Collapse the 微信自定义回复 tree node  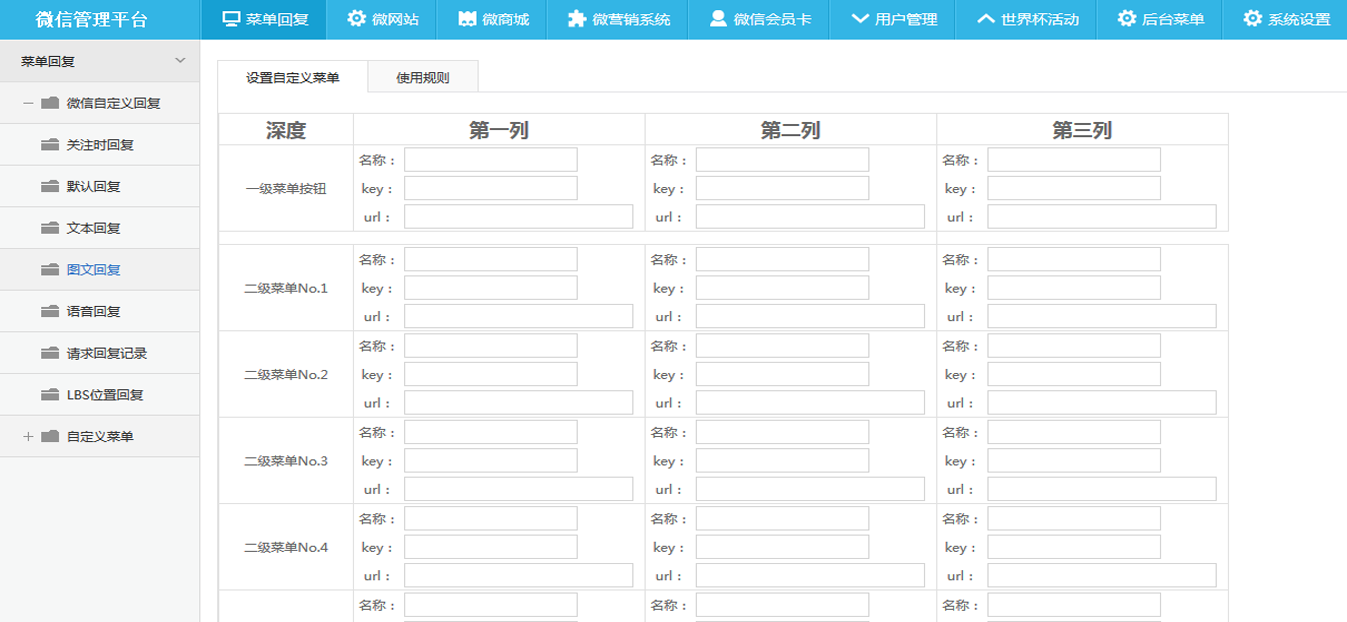28,103
